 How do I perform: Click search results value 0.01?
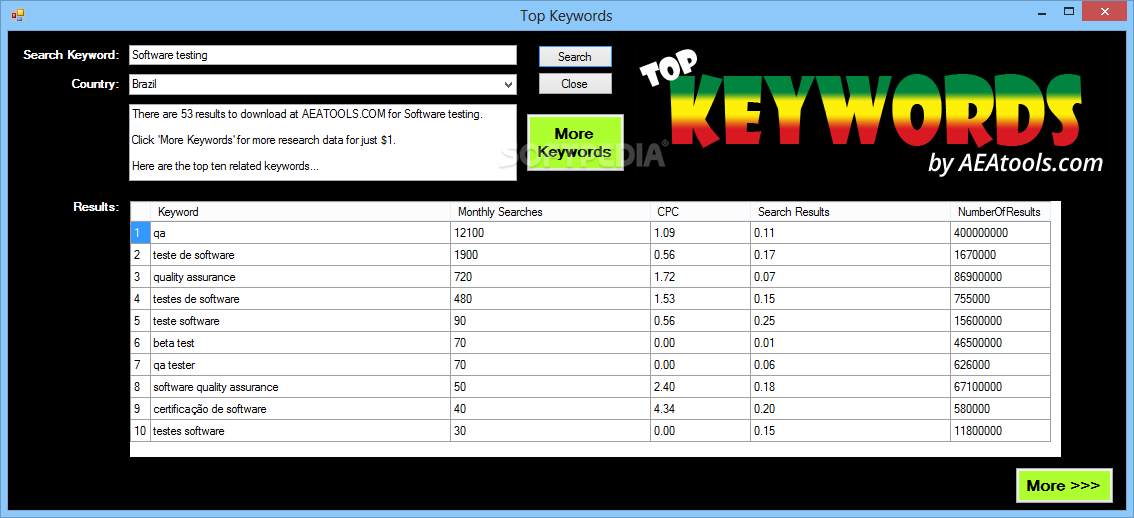click(x=850, y=343)
